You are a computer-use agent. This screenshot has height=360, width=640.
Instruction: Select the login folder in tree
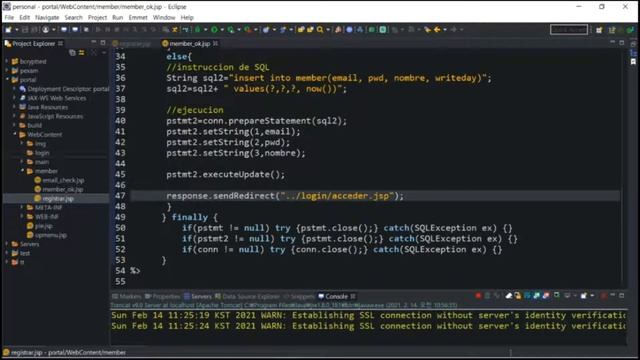coord(38,153)
